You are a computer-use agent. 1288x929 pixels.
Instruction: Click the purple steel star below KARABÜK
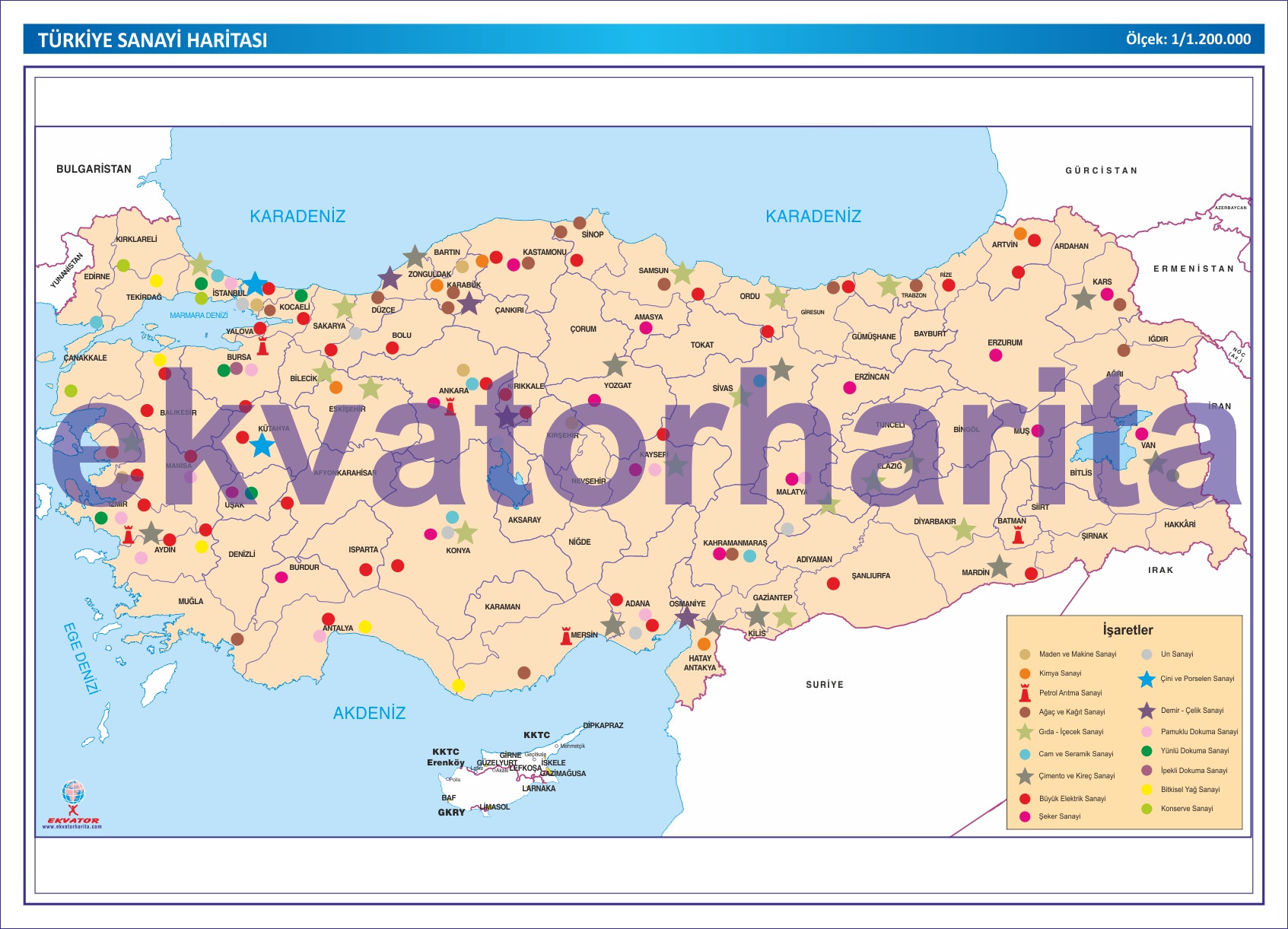click(x=469, y=304)
